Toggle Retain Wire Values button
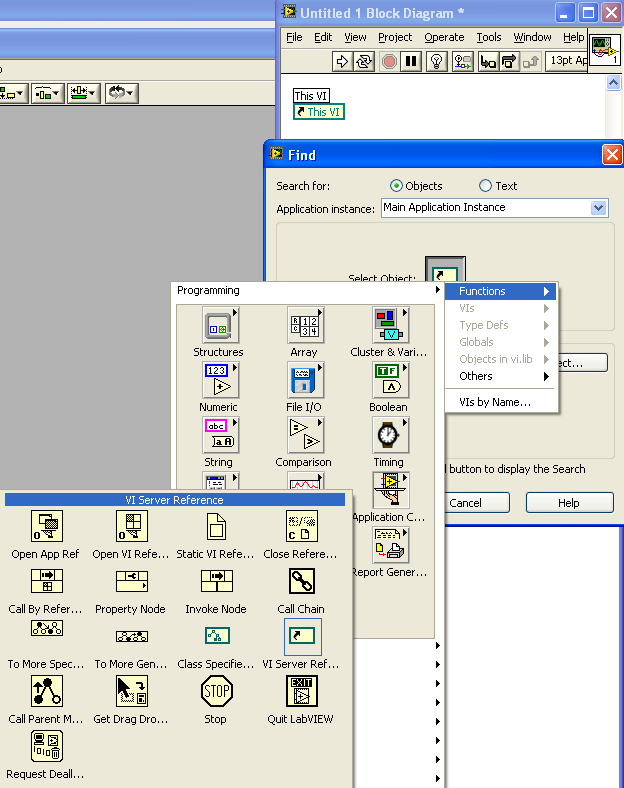624x788 pixels. pyautogui.click(x=462, y=61)
